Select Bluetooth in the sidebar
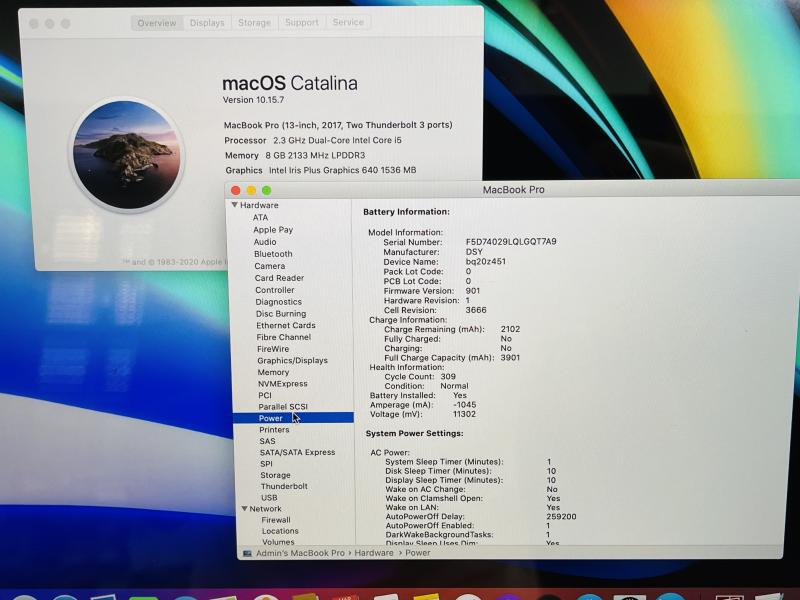 (x=273, y=254)
